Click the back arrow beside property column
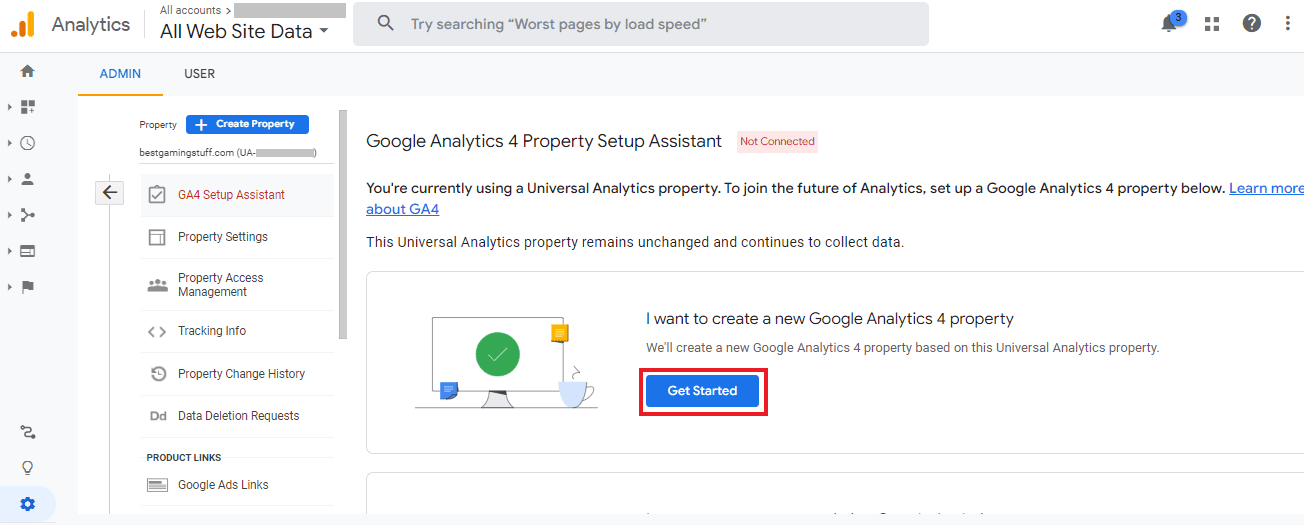 [110, 193]
